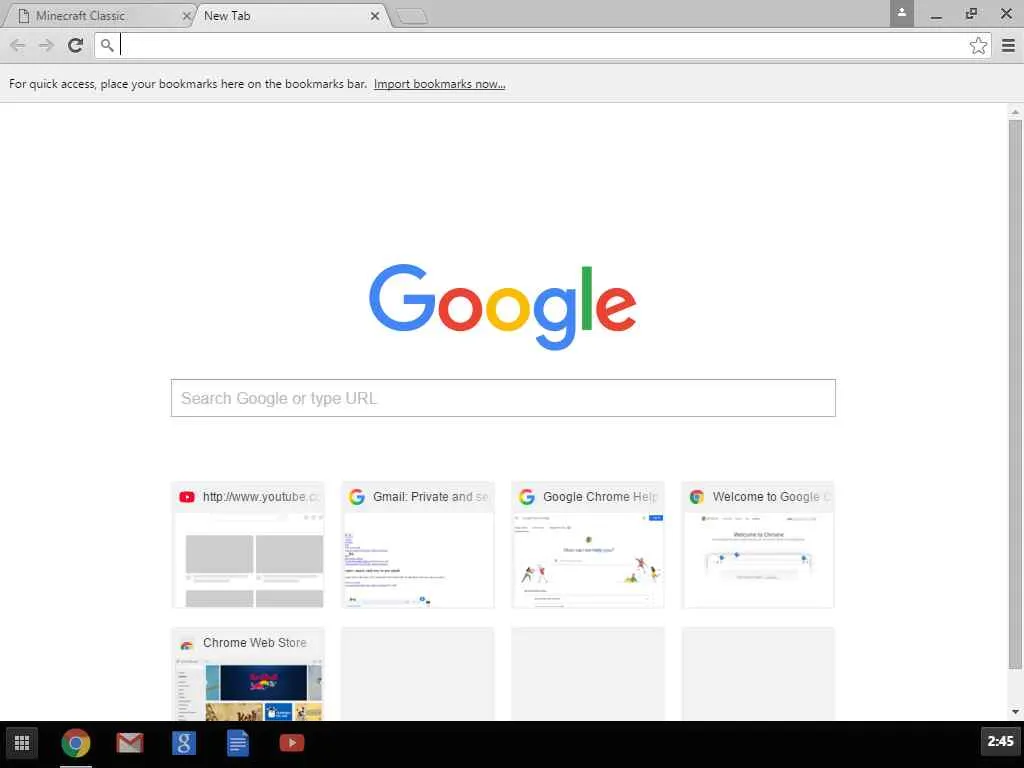Click the Google favicon on Chrome Help tile
This screenshot has height=768, width=1024.
pyautogui.click(x=526, y=497)
